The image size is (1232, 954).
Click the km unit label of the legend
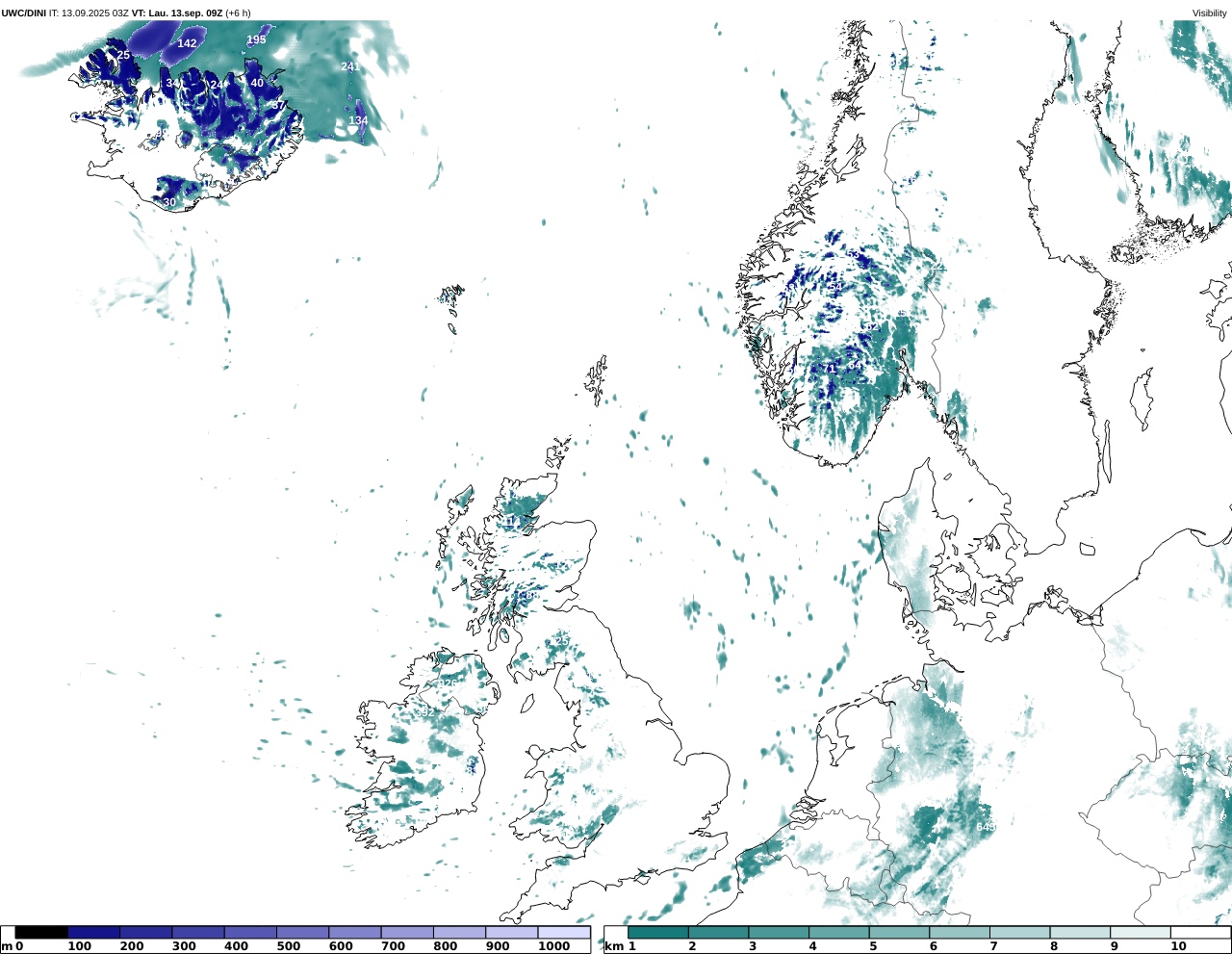click(614, 947)
